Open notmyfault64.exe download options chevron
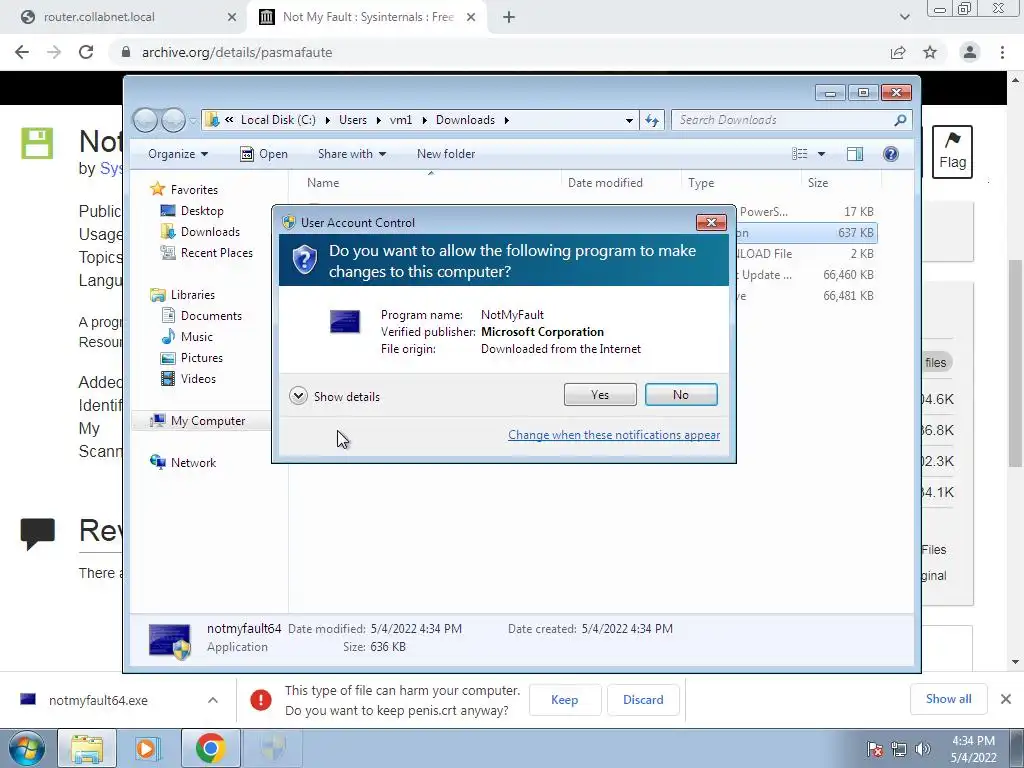The width and height of the screenshot is (1024, 768). 213,700
